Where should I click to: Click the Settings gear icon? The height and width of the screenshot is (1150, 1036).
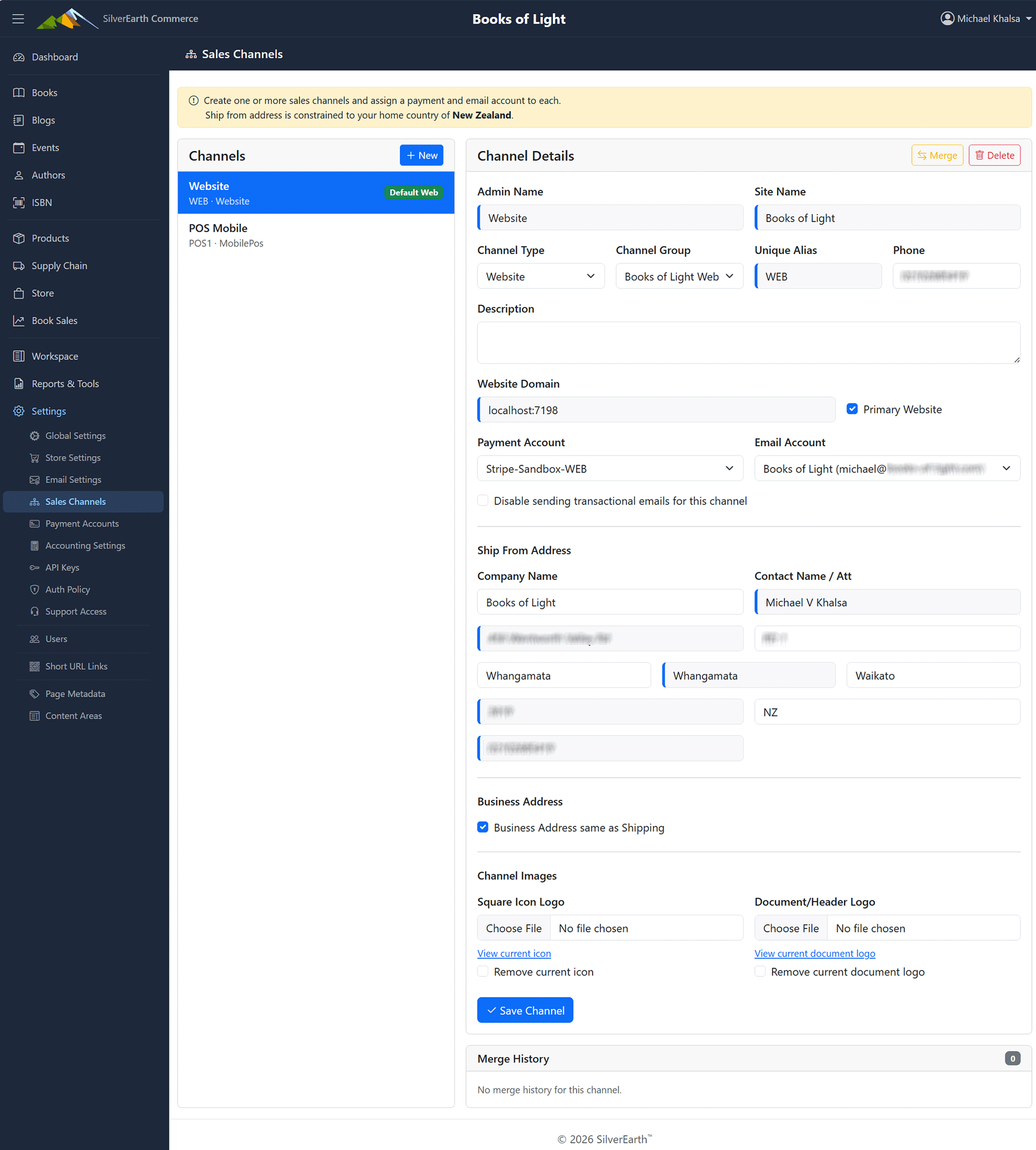click(x=19, y=411)
